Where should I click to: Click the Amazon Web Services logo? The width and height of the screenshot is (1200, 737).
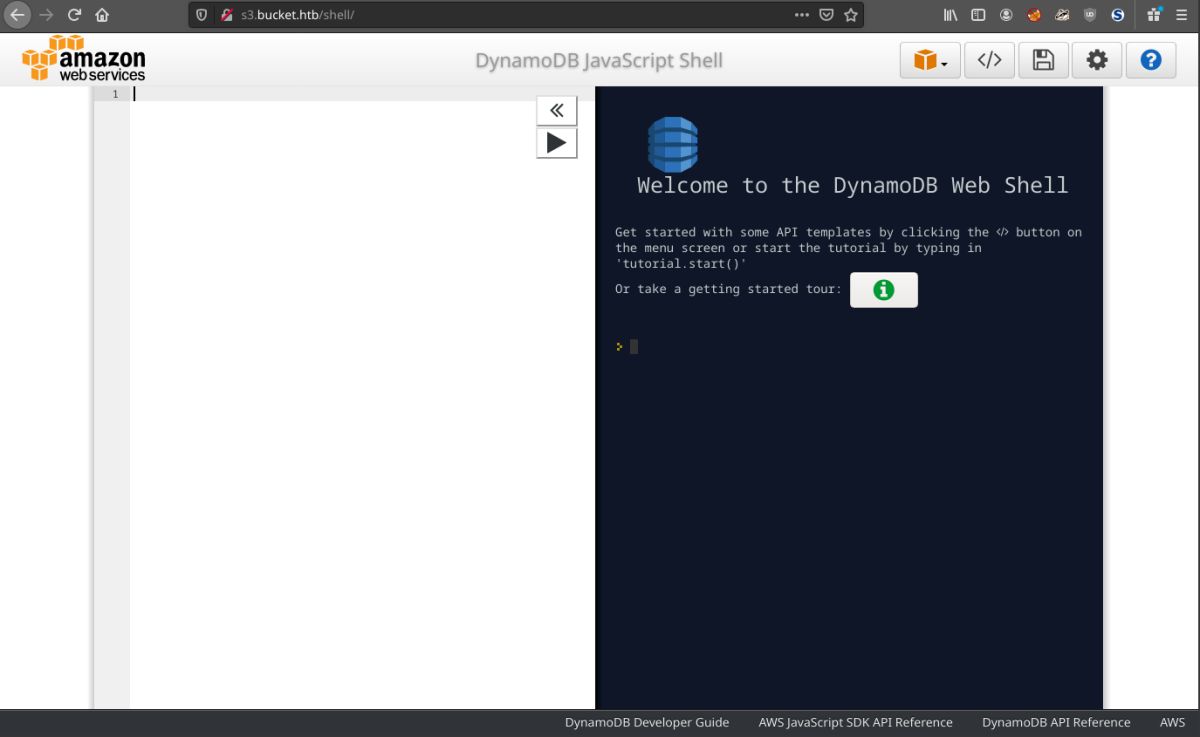click(x=84, y=58)
